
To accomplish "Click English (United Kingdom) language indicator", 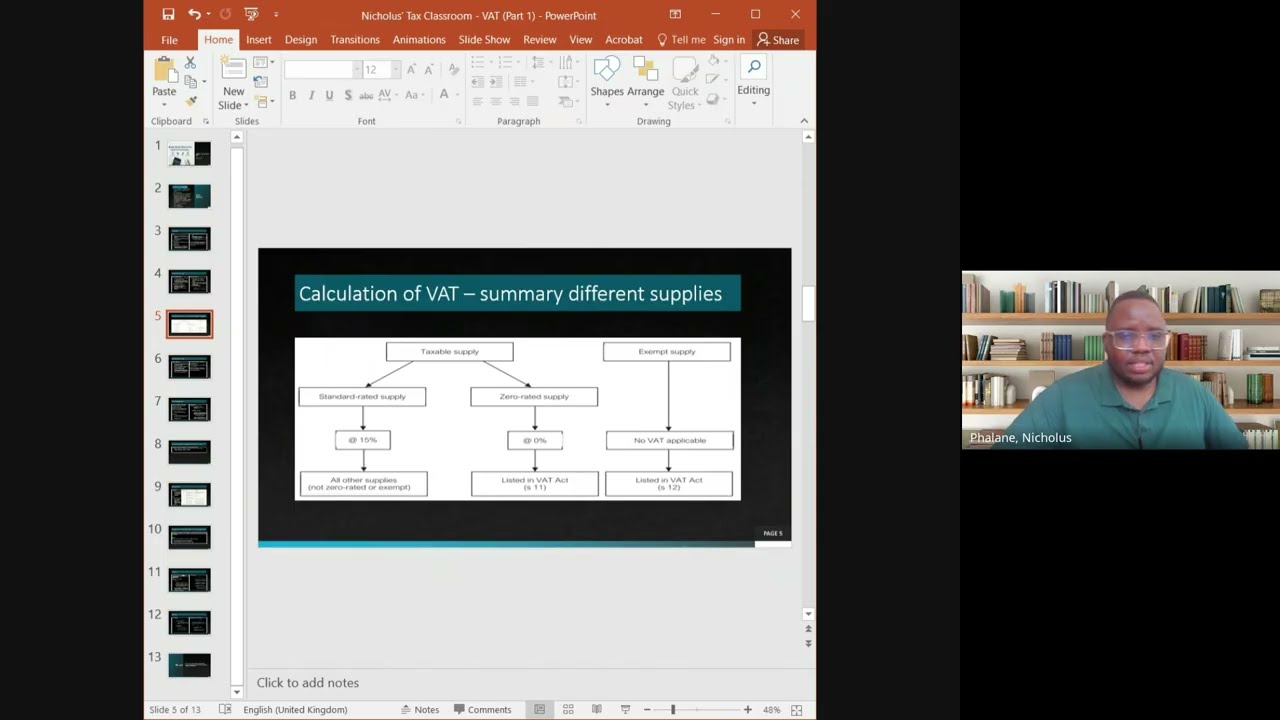I will [295, 709].
